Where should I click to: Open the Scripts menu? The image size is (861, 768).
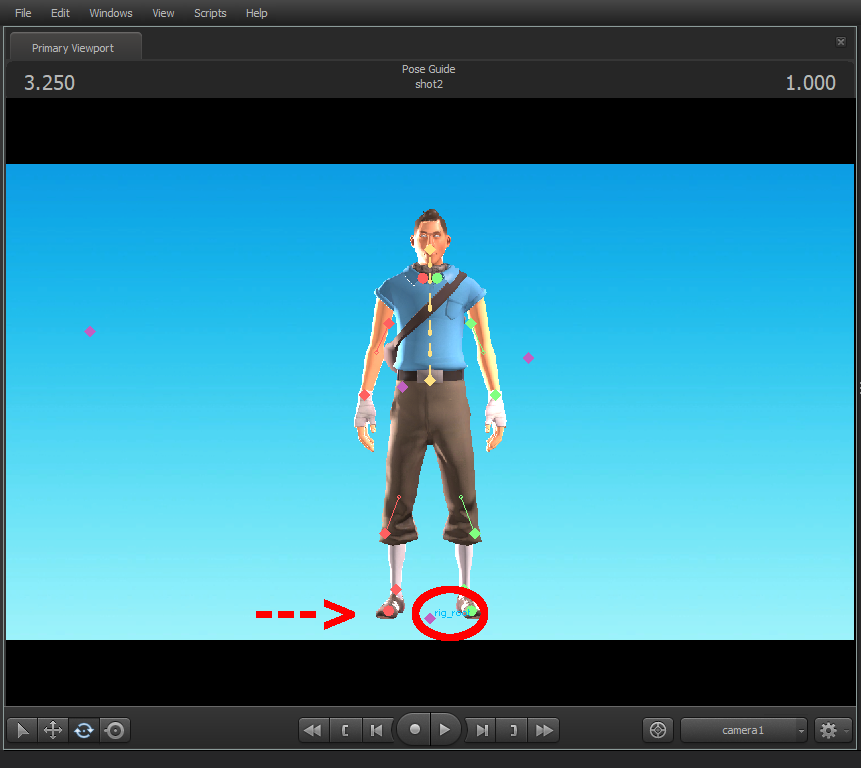click(210, 13)
